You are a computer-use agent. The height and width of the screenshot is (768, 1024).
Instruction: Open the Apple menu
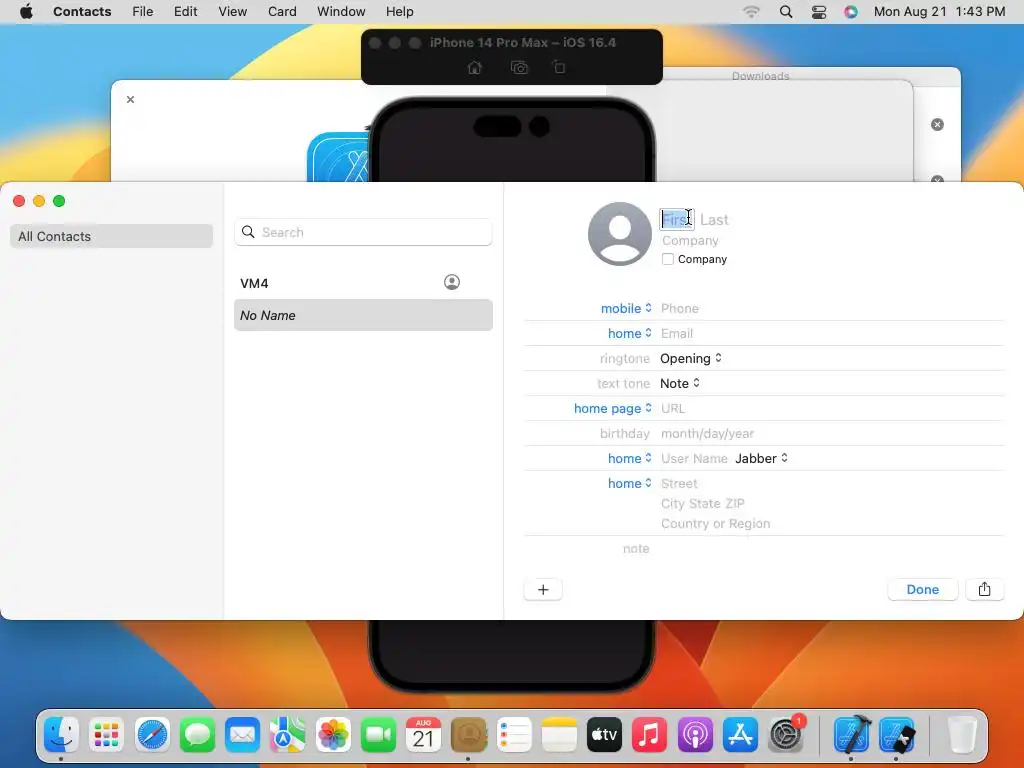pyautogui.click(x=26, y=12)
